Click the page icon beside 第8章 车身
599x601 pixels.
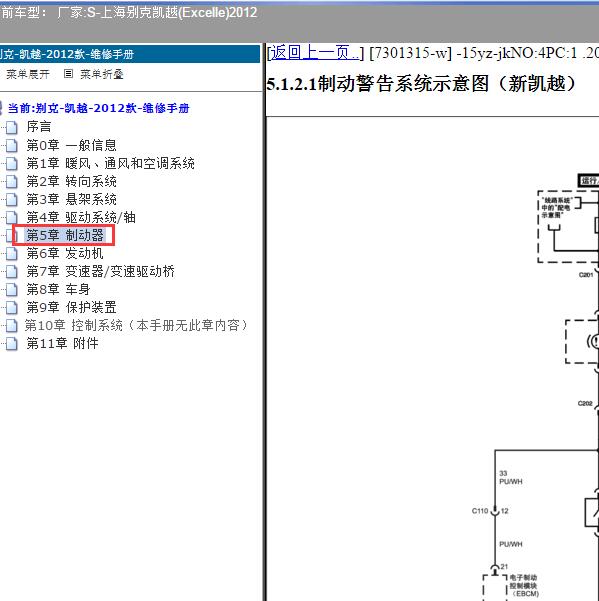point(12,289)
